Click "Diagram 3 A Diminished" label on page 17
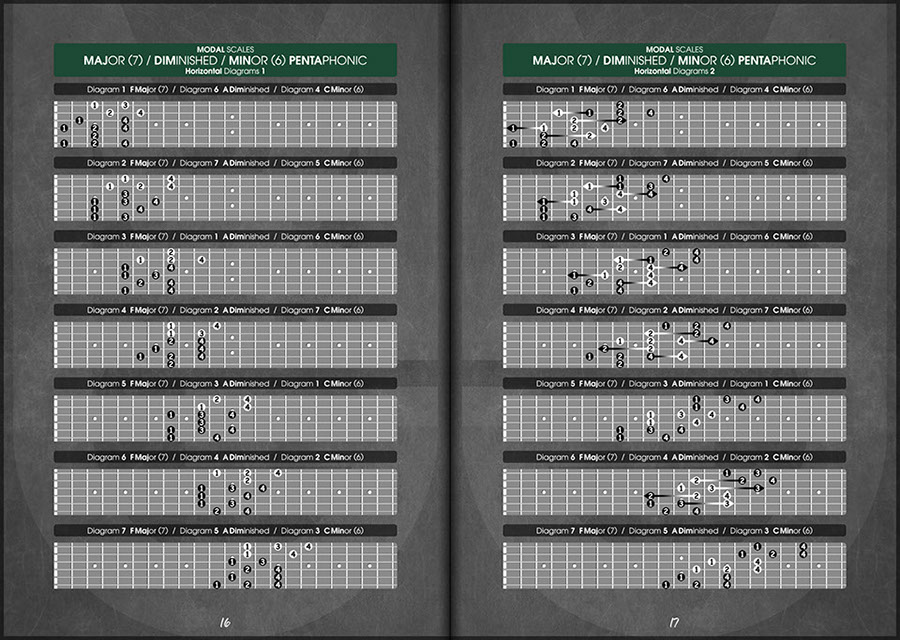This screenshot has width=900, height=640. (x=674, y=383)
